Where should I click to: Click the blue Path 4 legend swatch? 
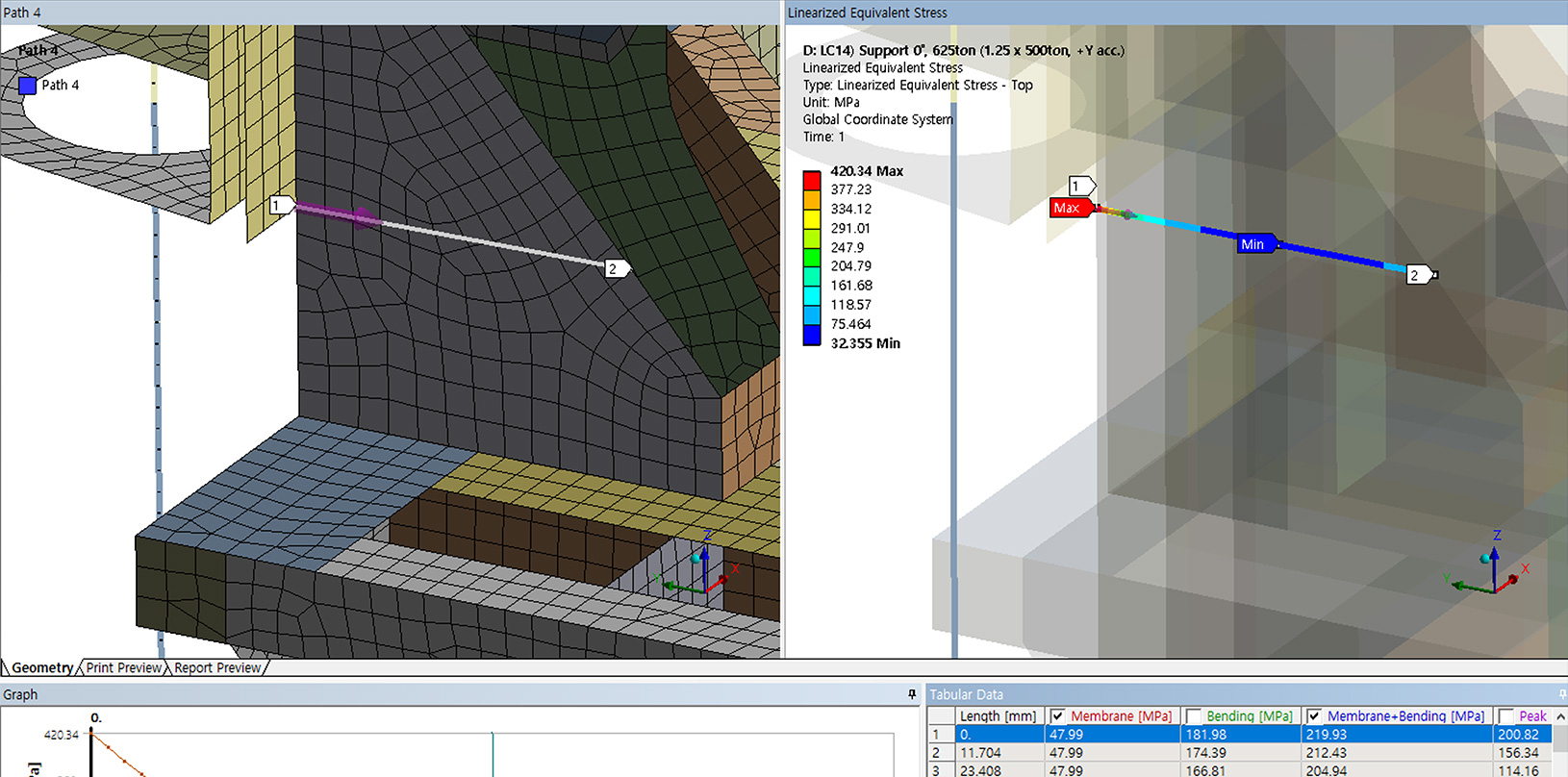click(x=27, y=86)
